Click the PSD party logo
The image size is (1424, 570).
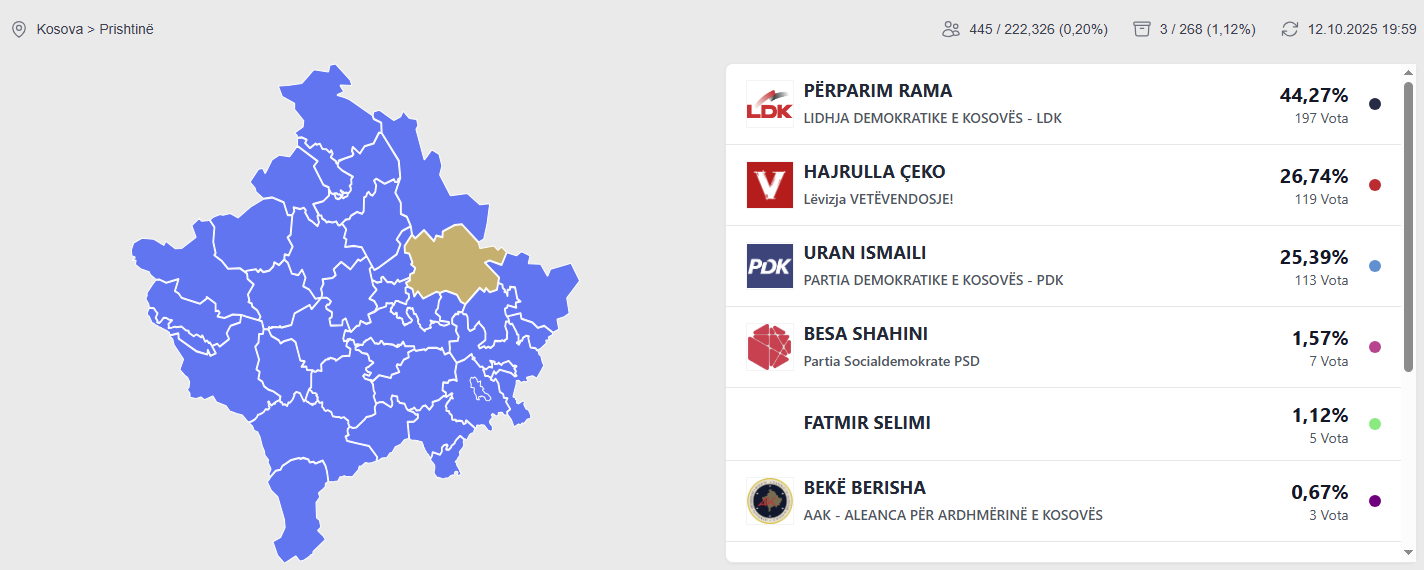click(x=769, y=347)
